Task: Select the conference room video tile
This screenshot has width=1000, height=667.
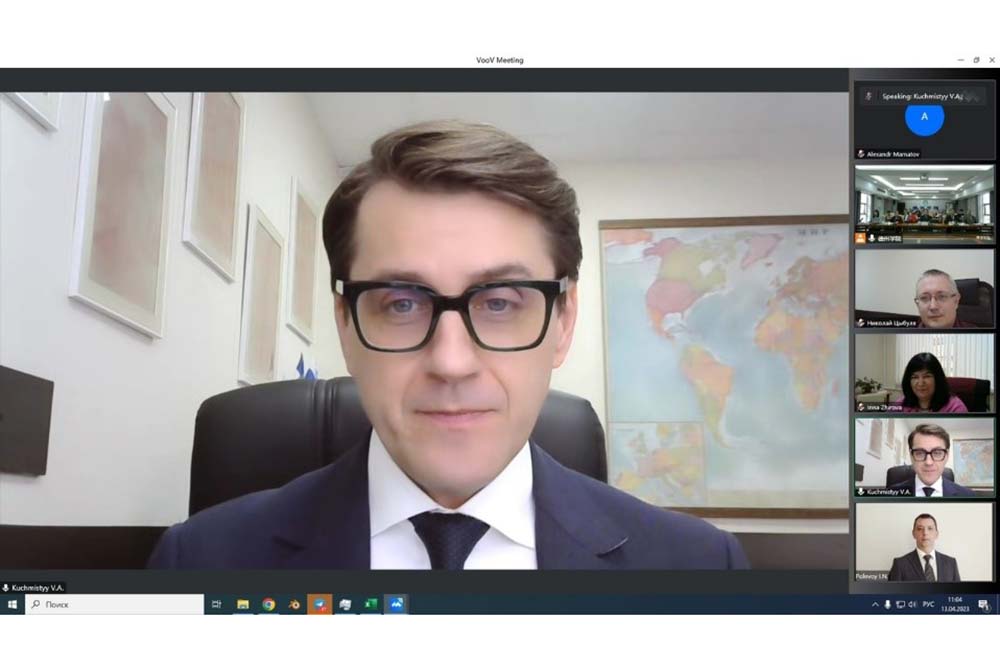Action: 924,204
